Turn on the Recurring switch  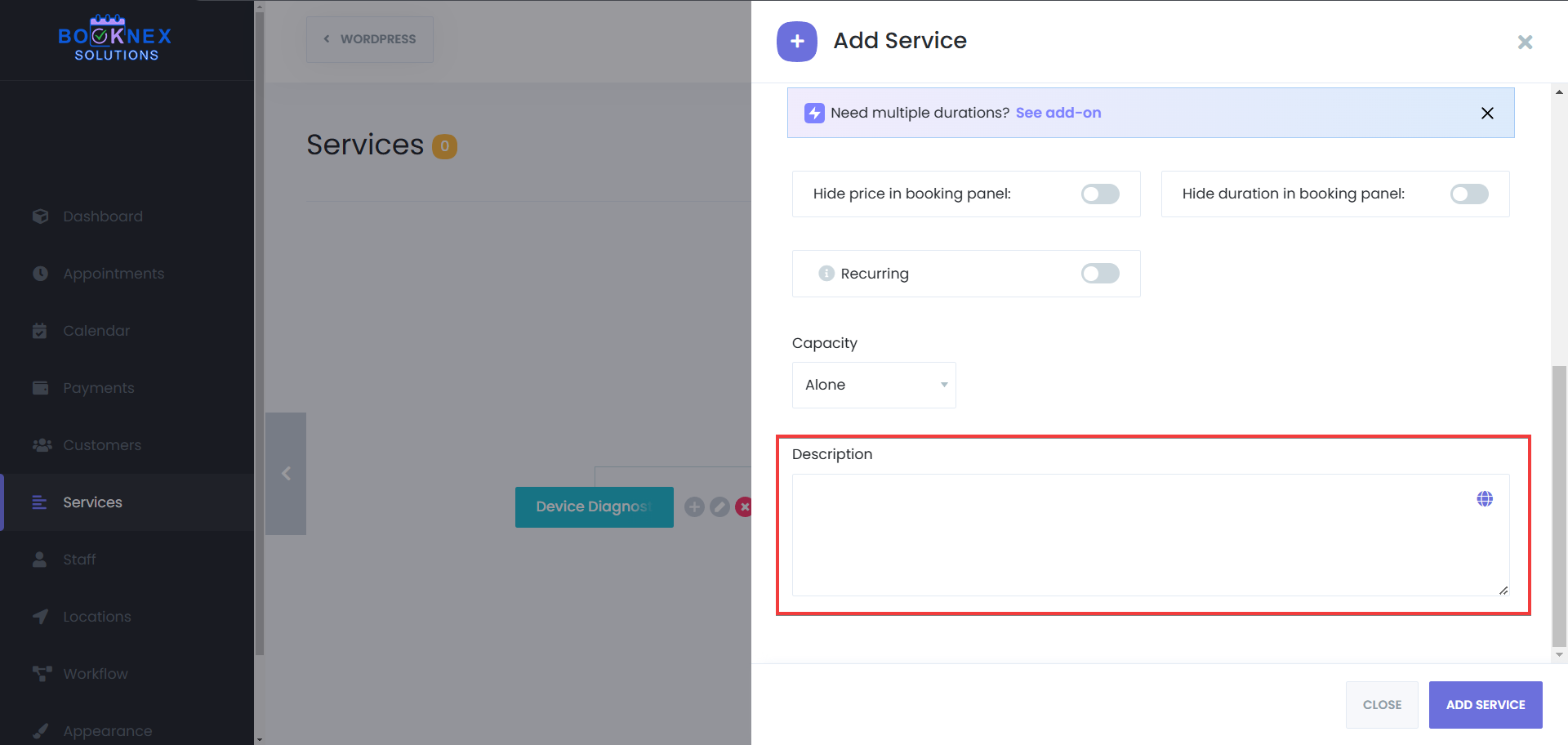point(1099,274)
